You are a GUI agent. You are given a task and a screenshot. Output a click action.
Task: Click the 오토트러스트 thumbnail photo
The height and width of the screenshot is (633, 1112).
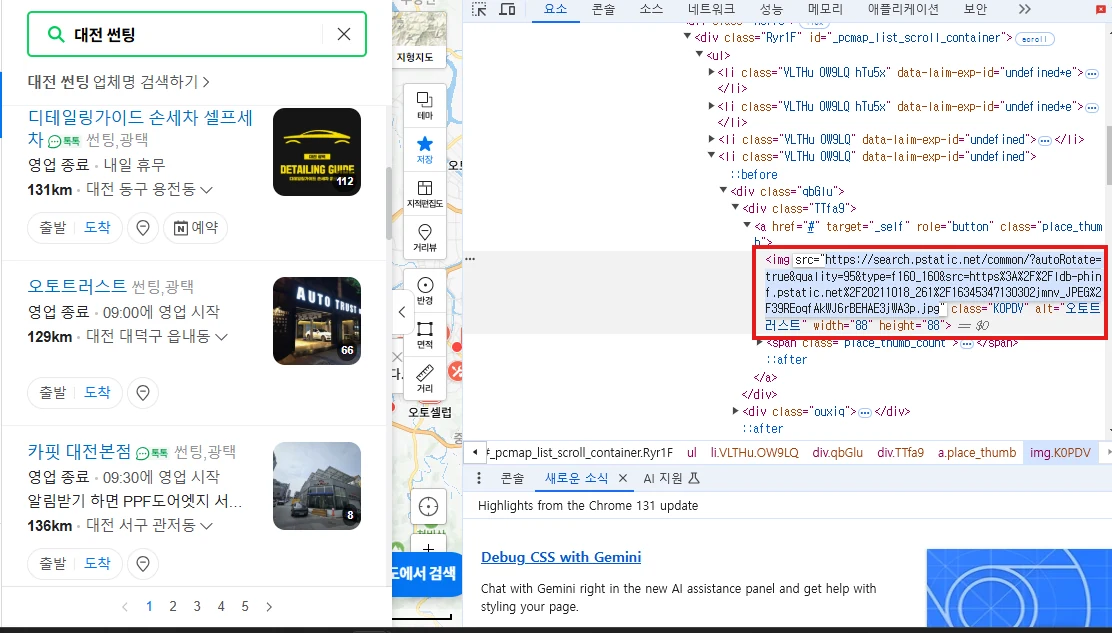317,320
